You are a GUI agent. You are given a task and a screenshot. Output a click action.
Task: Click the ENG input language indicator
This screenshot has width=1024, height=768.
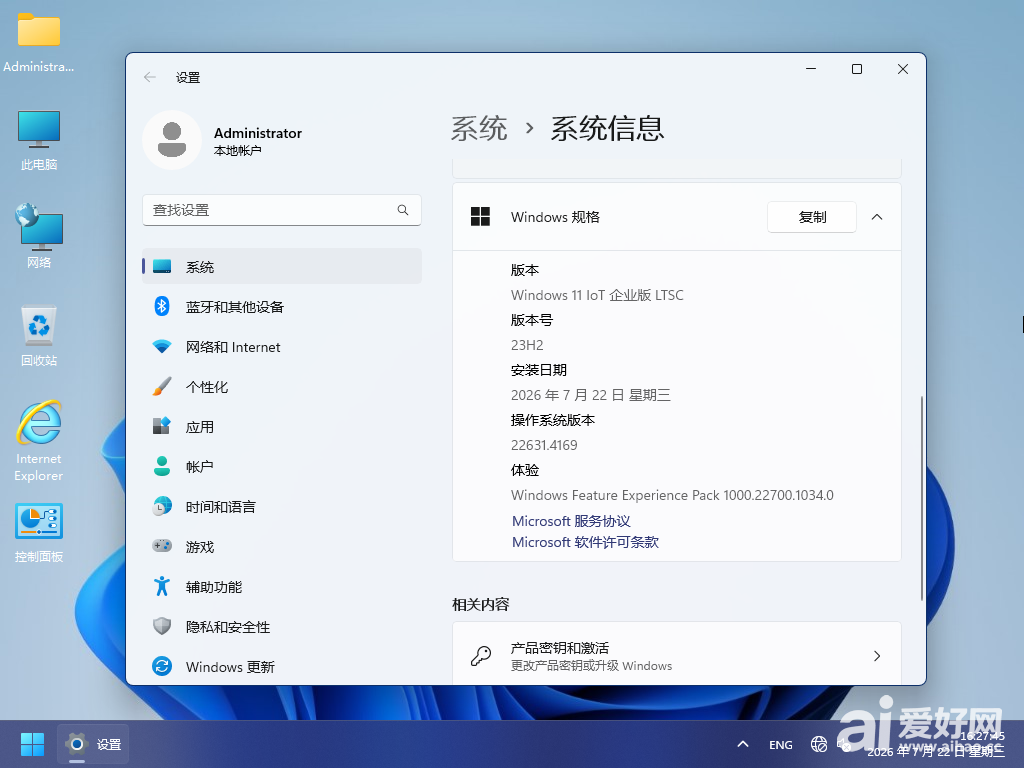(x=780, y=744)
